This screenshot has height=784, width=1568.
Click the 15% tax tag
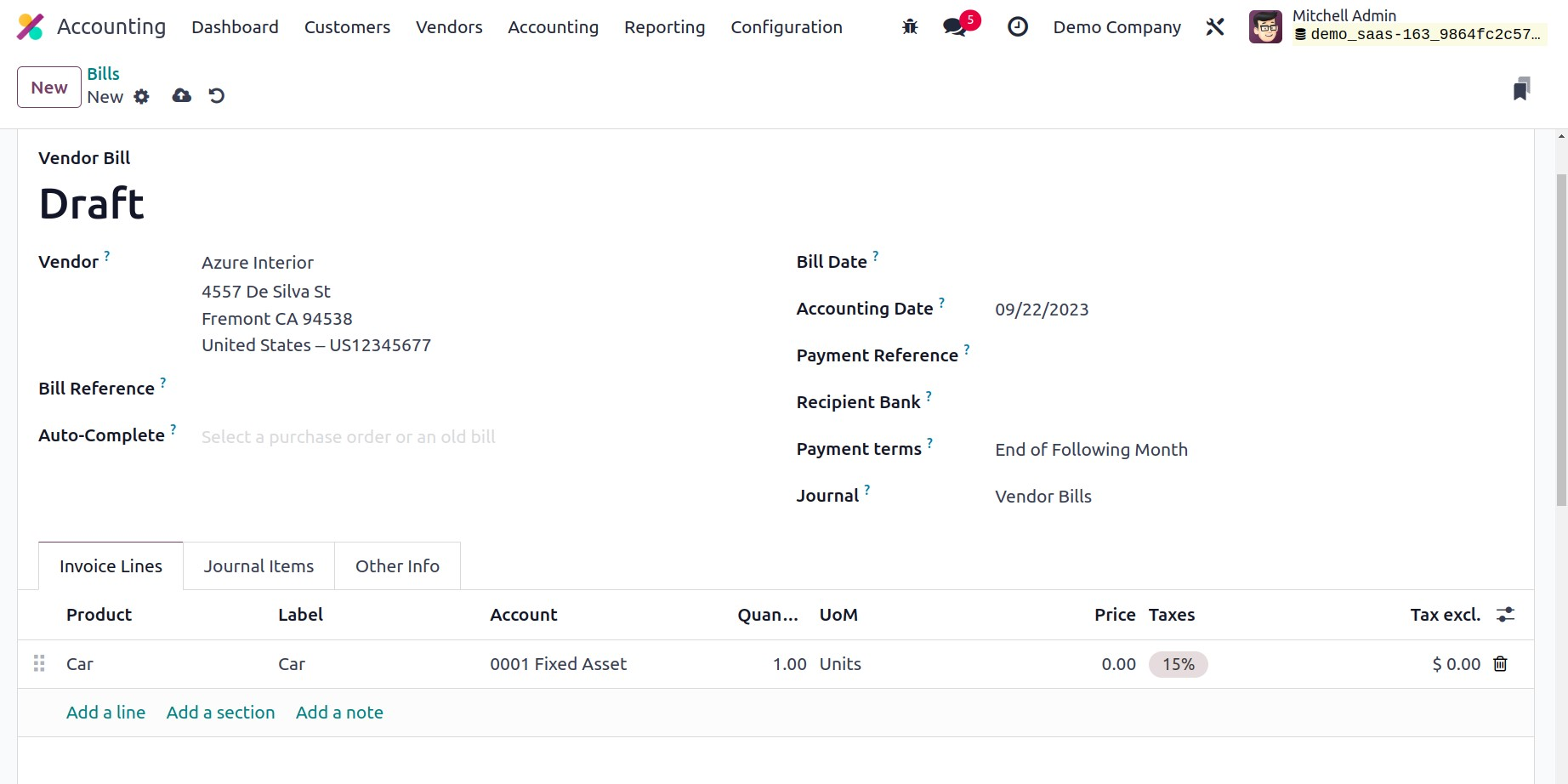point(1178,664)
